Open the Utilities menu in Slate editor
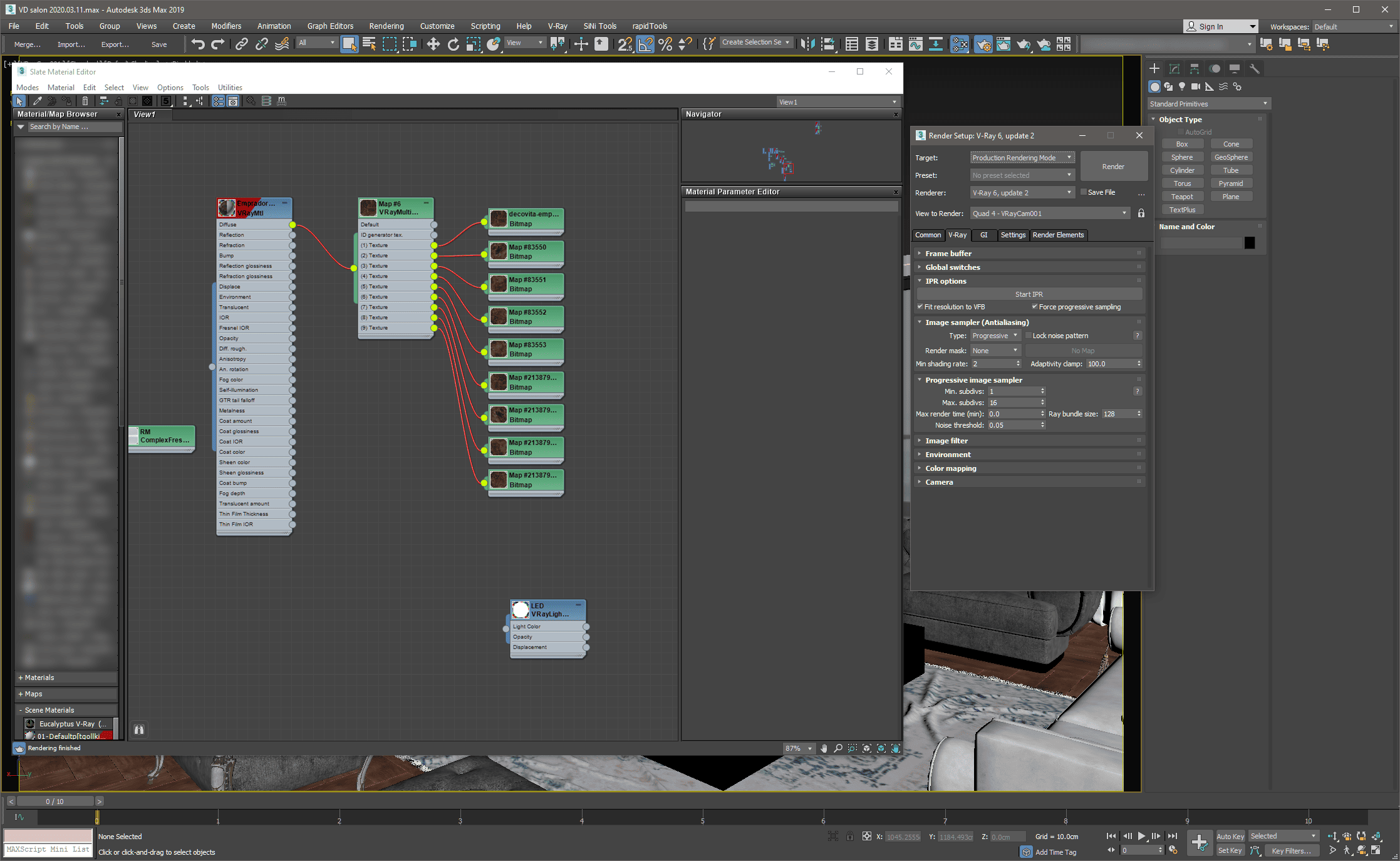 (x=230, y=88)
